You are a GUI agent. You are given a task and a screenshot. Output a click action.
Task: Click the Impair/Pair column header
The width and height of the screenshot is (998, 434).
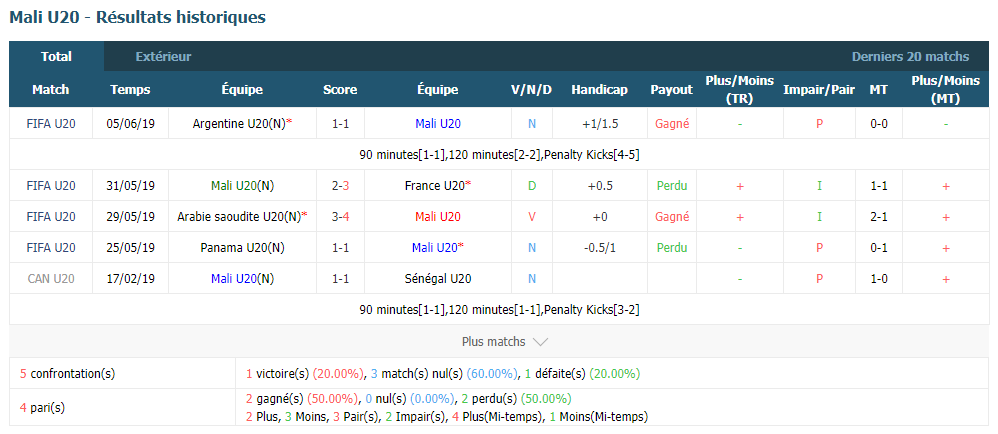coord(819,90)
